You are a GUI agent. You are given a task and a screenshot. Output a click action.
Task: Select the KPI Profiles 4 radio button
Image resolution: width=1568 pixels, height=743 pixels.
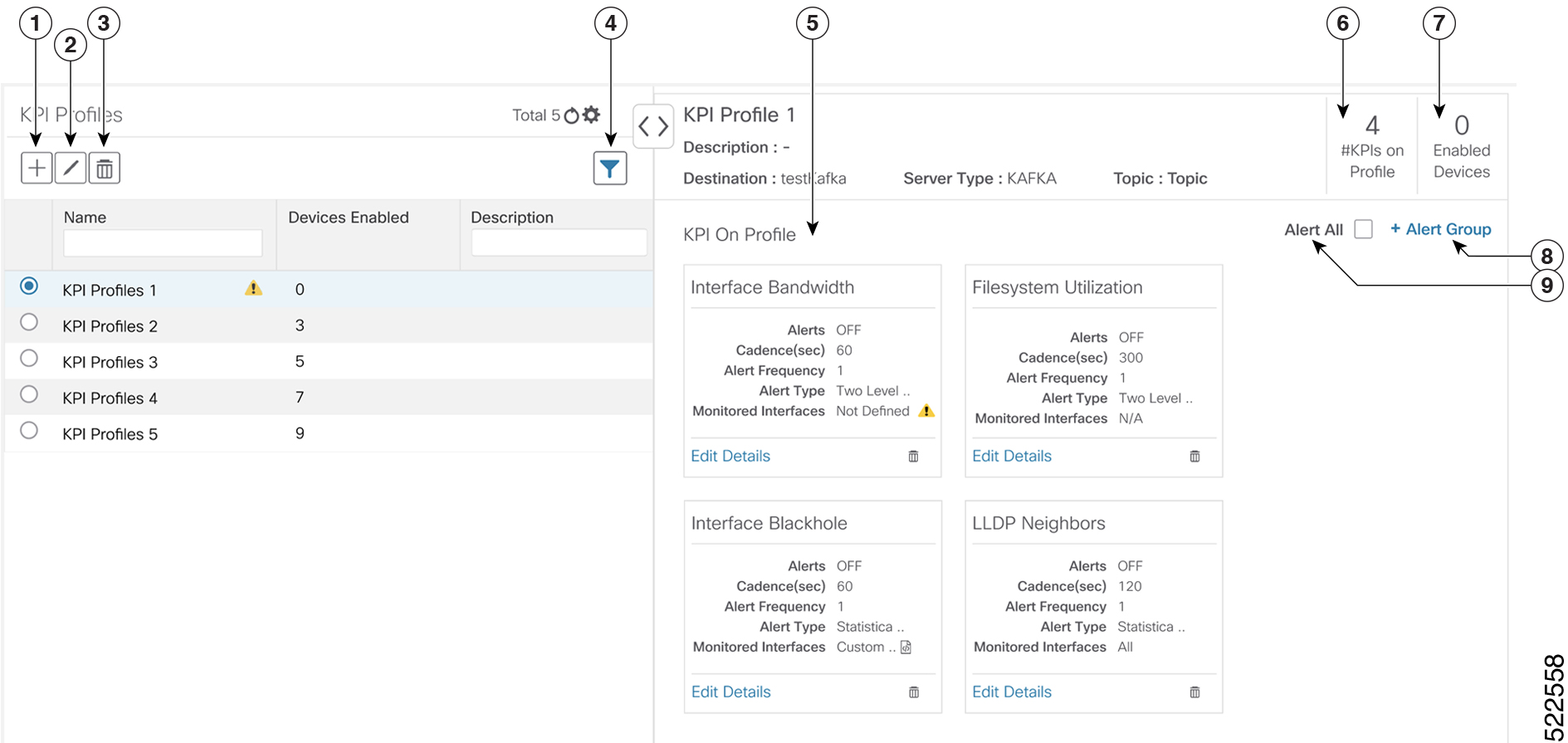tap(29, 394)
